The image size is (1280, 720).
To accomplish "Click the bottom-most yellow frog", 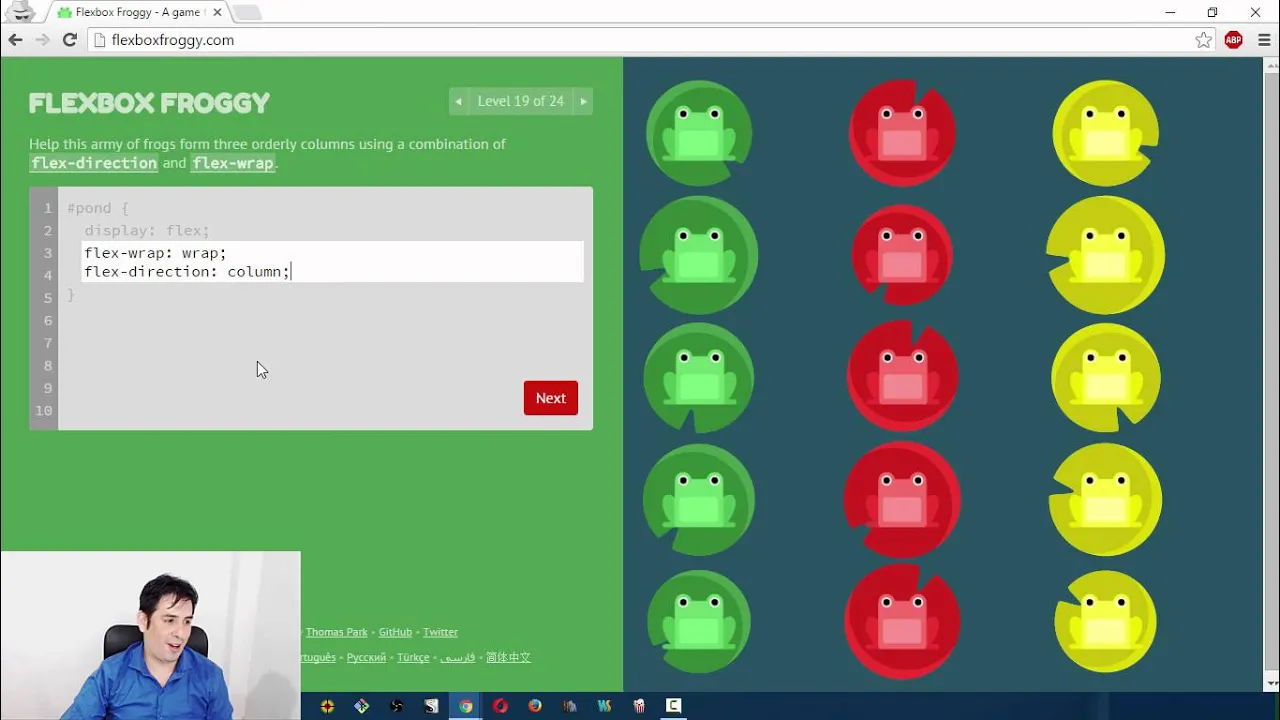I will pyautogui.click(x=1106, y=621).
